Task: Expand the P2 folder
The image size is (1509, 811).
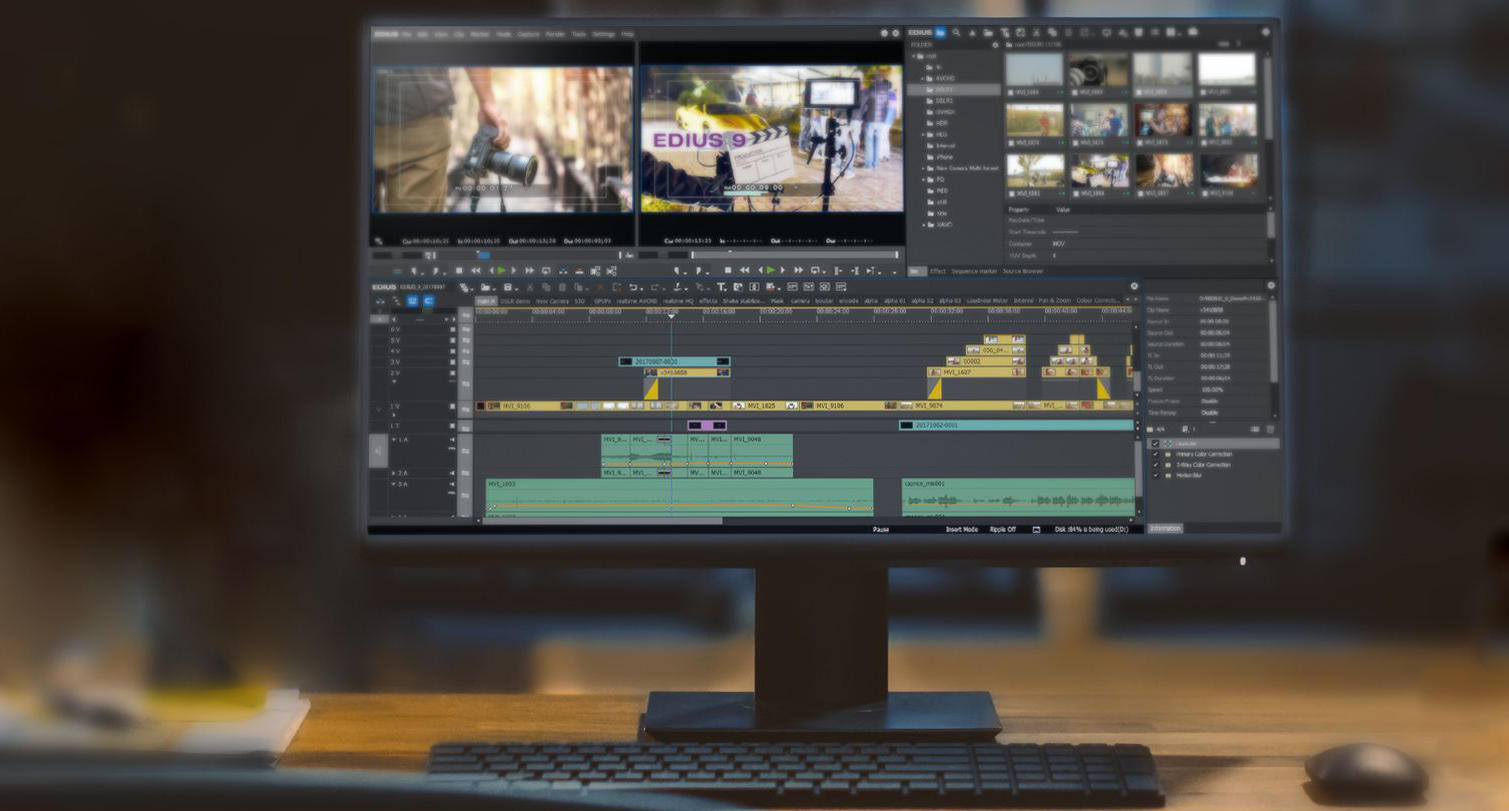Action: click(923, 180)
